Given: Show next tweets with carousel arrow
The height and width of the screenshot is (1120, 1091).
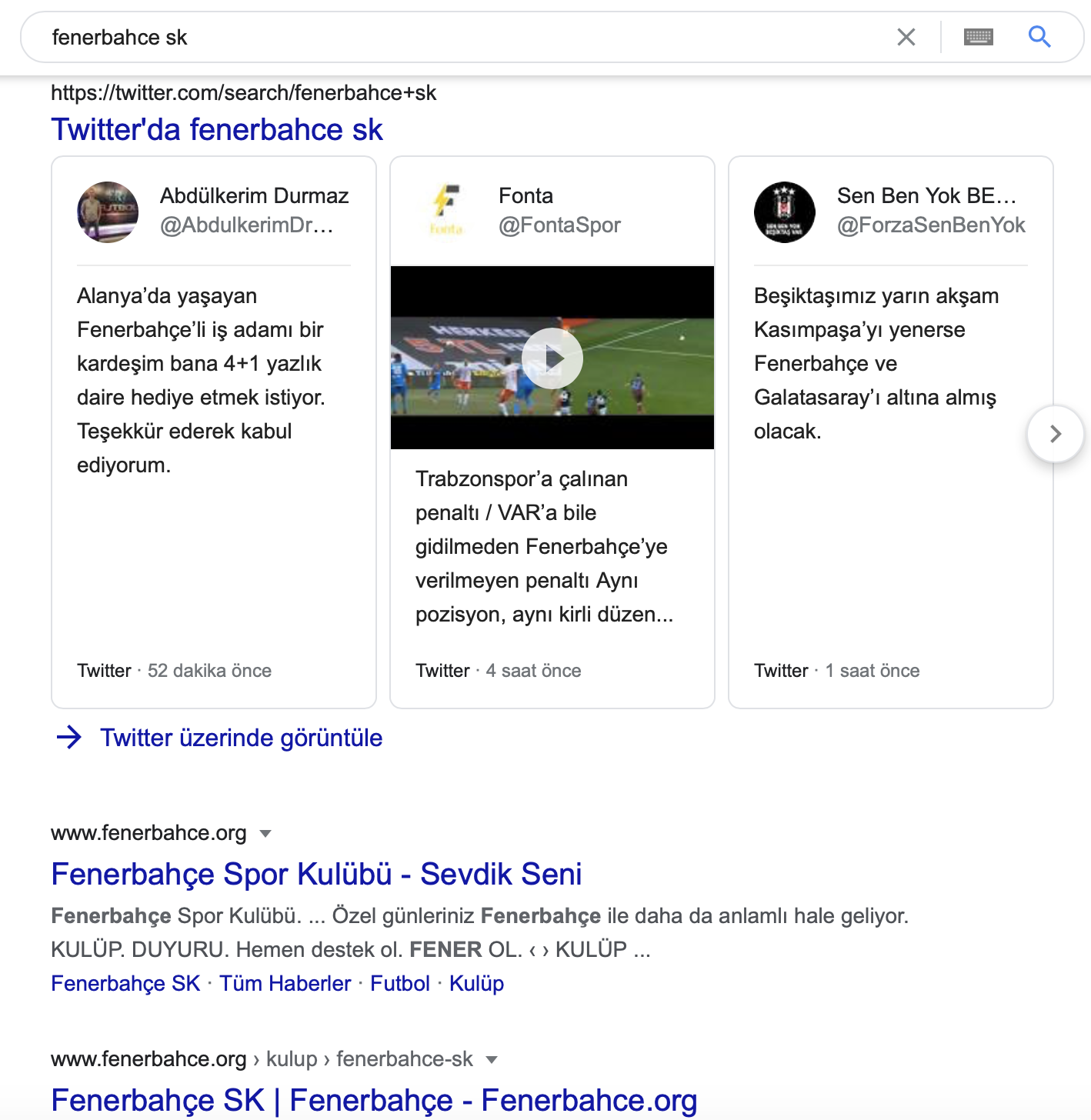Looking at the screenshot, I should pos(1056,434).
